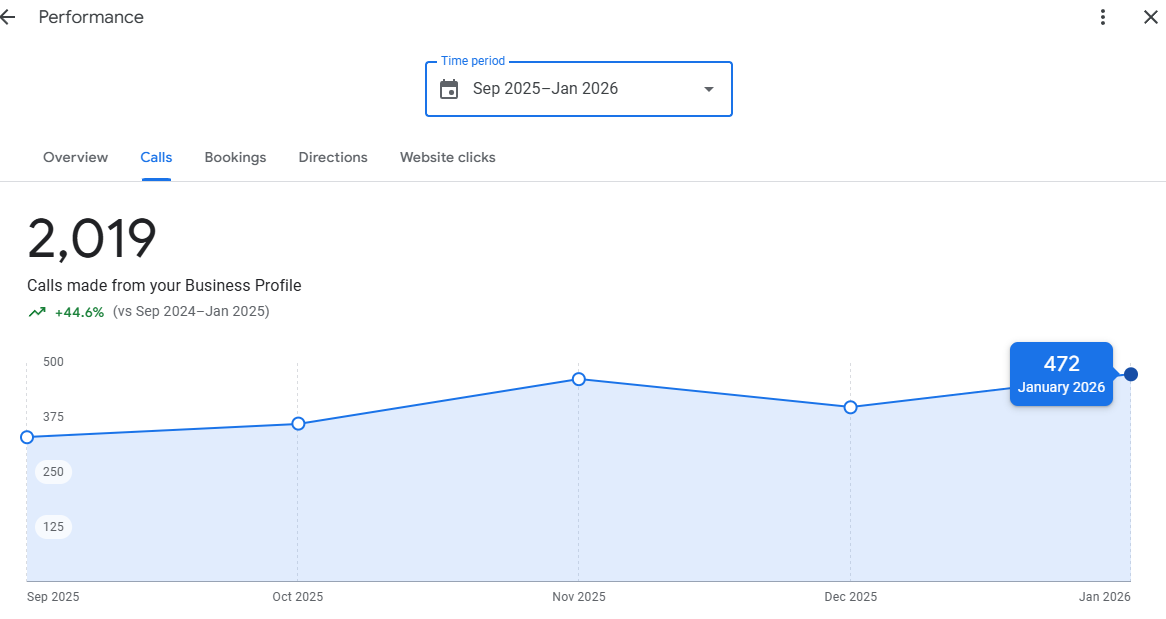Open the Website clicks tab
1166x619 pixels.
click(x=447, y=157)
